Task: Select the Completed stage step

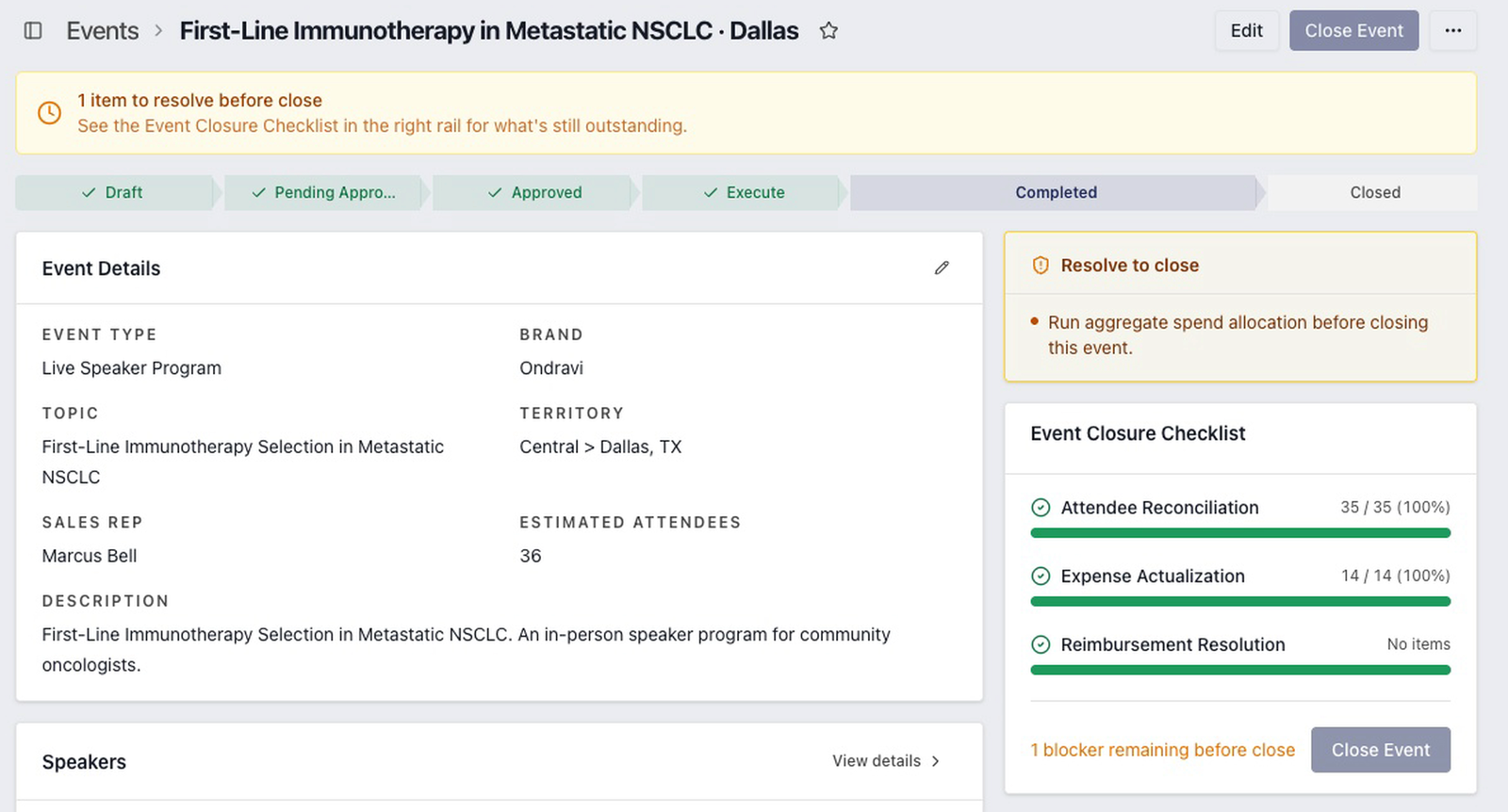Action: click(x=1056, y=192)
